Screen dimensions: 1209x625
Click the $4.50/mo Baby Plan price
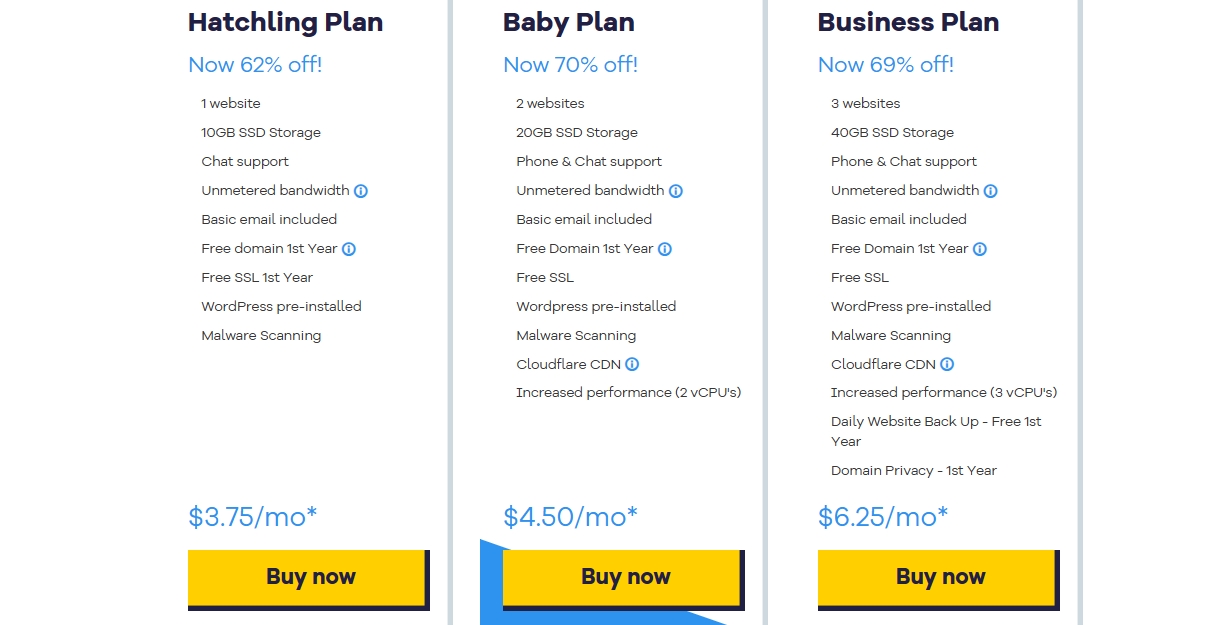tap(570, 517)
